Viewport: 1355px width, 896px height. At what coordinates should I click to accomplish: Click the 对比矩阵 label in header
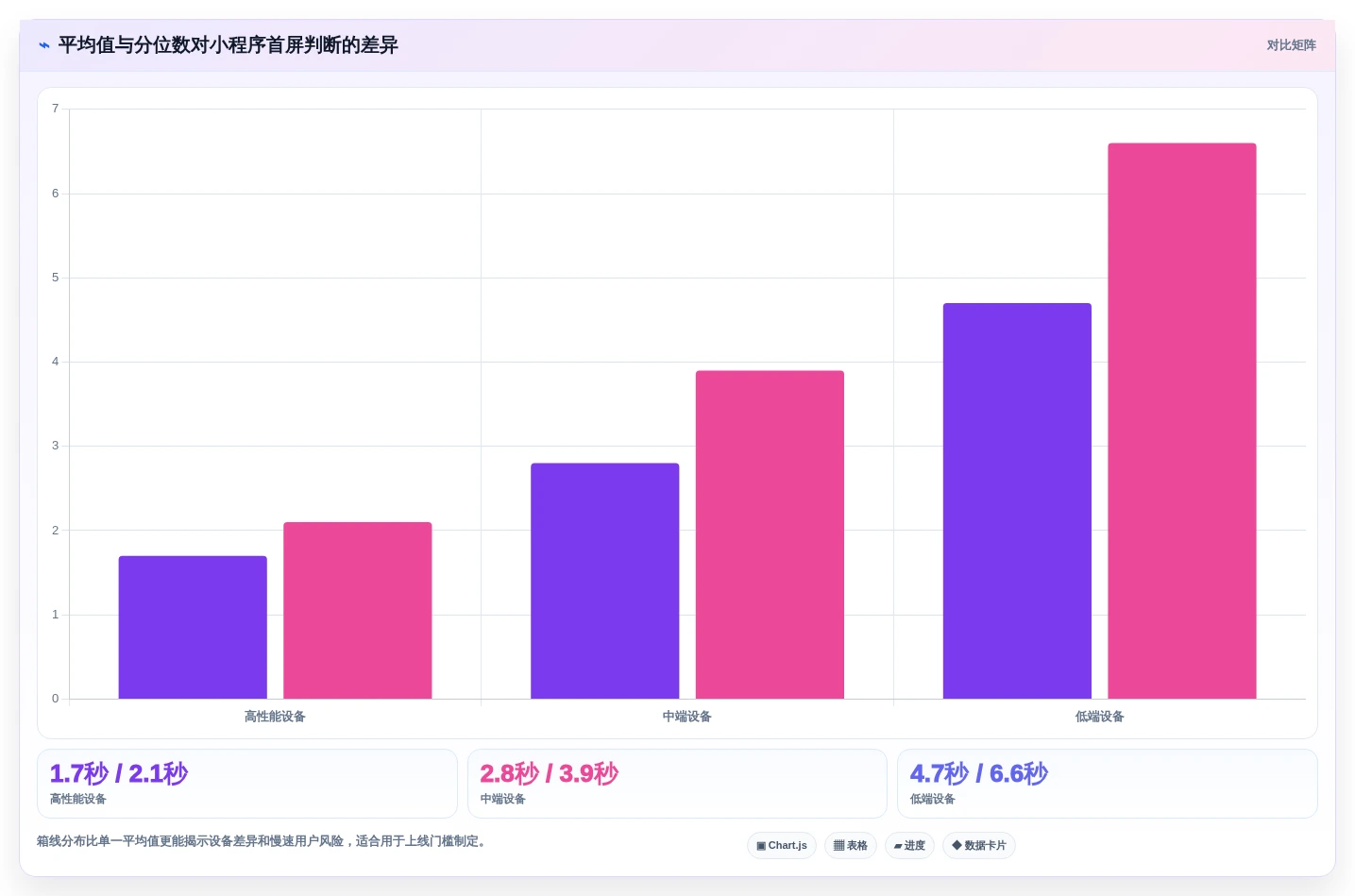[x=1291, y=45]
